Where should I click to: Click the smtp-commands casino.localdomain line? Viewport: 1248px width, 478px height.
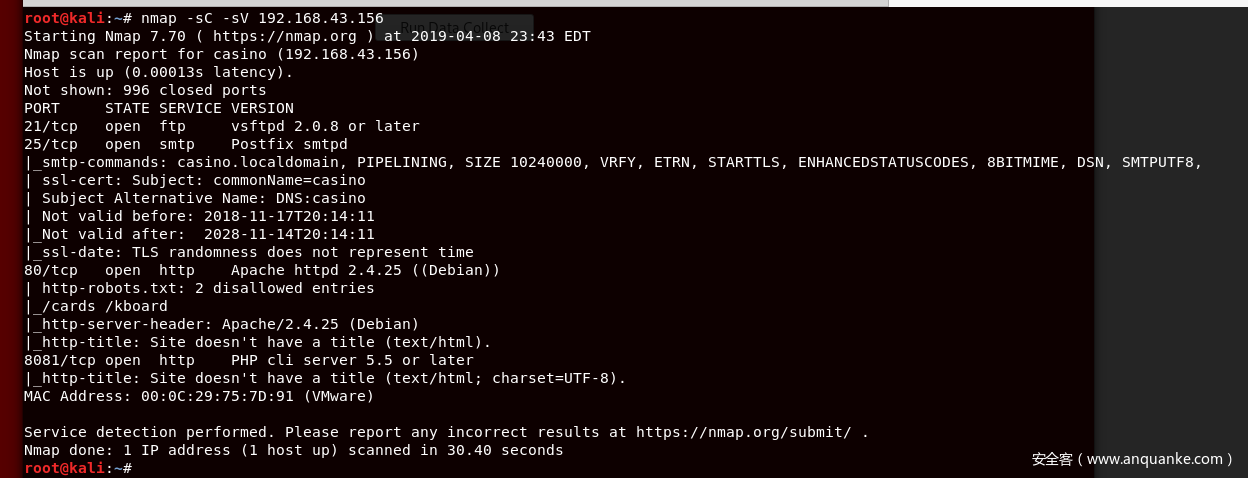point(613,162)
